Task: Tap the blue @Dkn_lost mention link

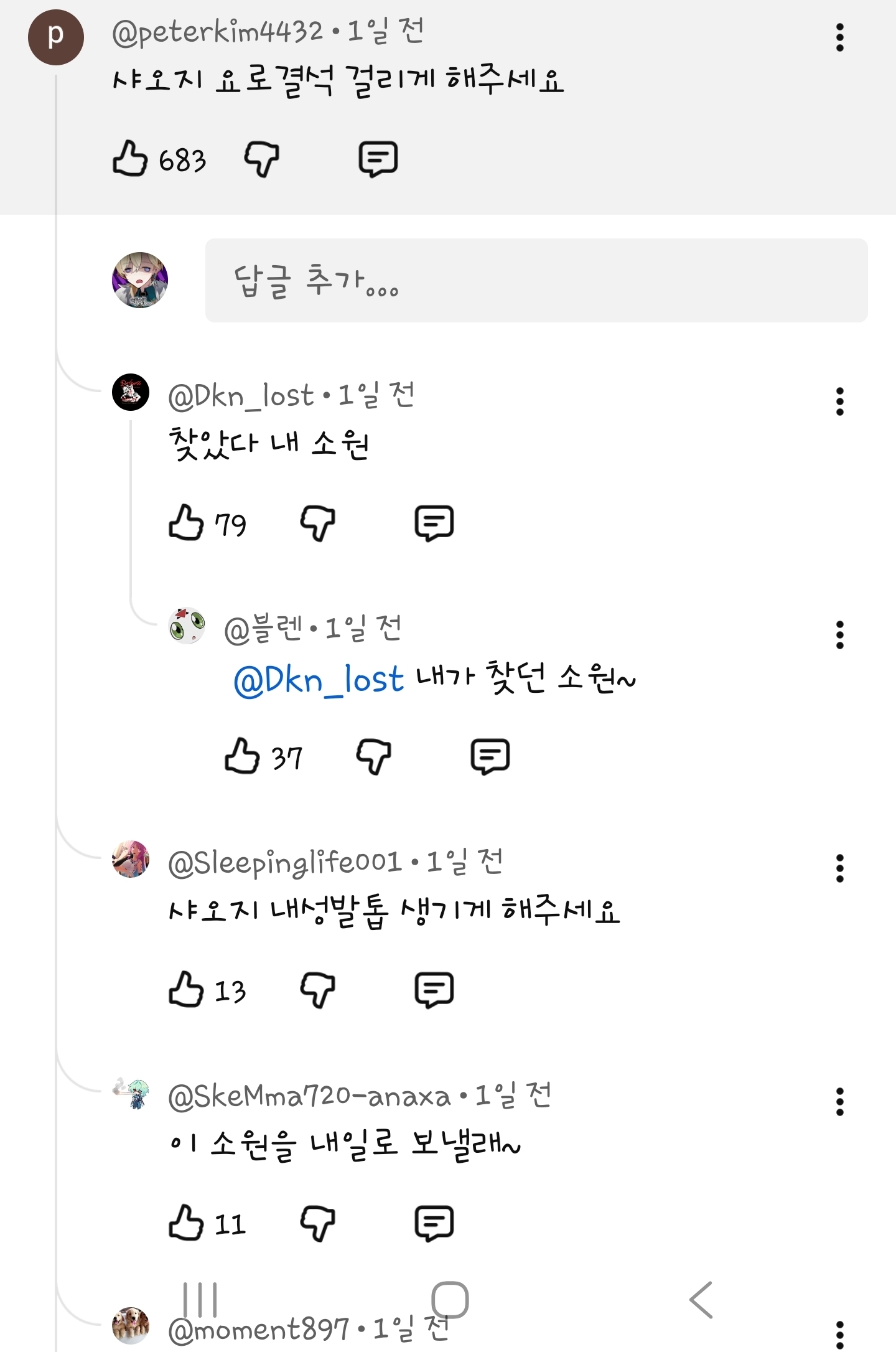Action: pos(319,680)
